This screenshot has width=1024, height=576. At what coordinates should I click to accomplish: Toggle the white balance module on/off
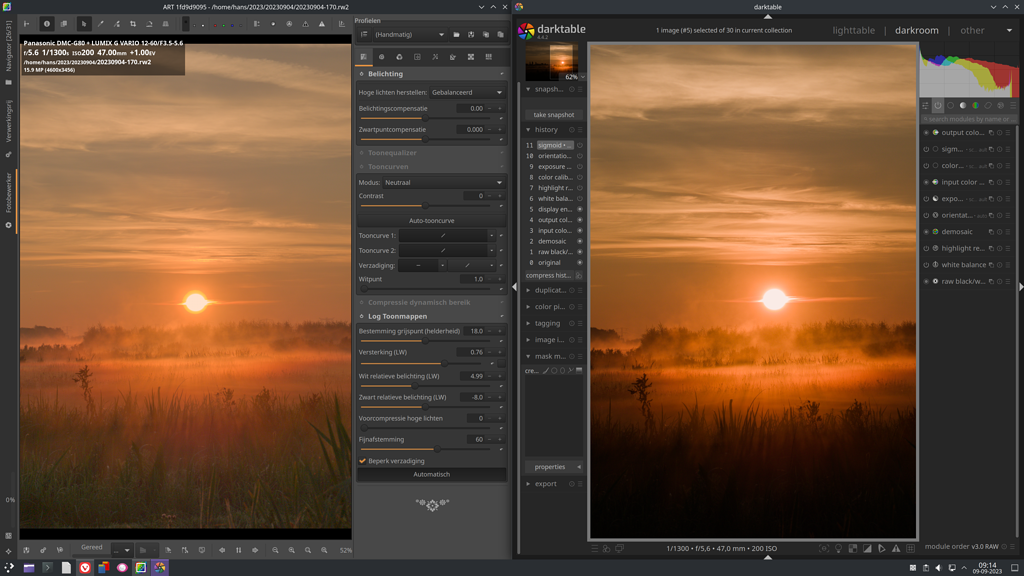point(926,264)
